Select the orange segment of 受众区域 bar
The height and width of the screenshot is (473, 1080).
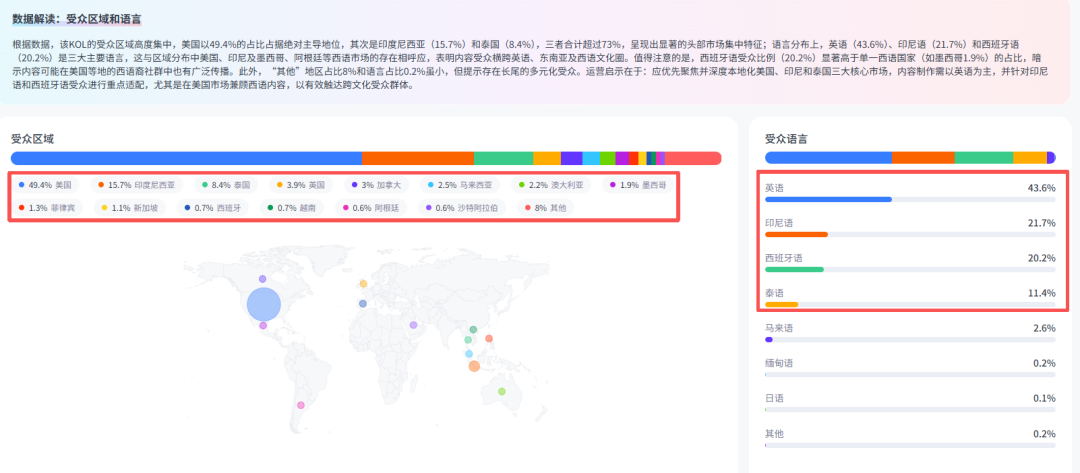pyautogui.click(x=418, y=158)
